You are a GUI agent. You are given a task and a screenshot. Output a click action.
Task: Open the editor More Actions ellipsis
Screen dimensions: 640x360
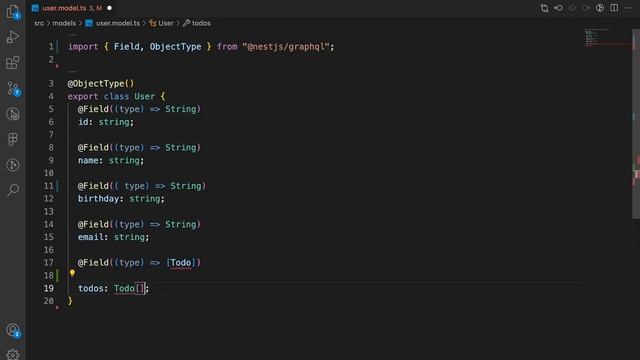[x=628, y=8]
